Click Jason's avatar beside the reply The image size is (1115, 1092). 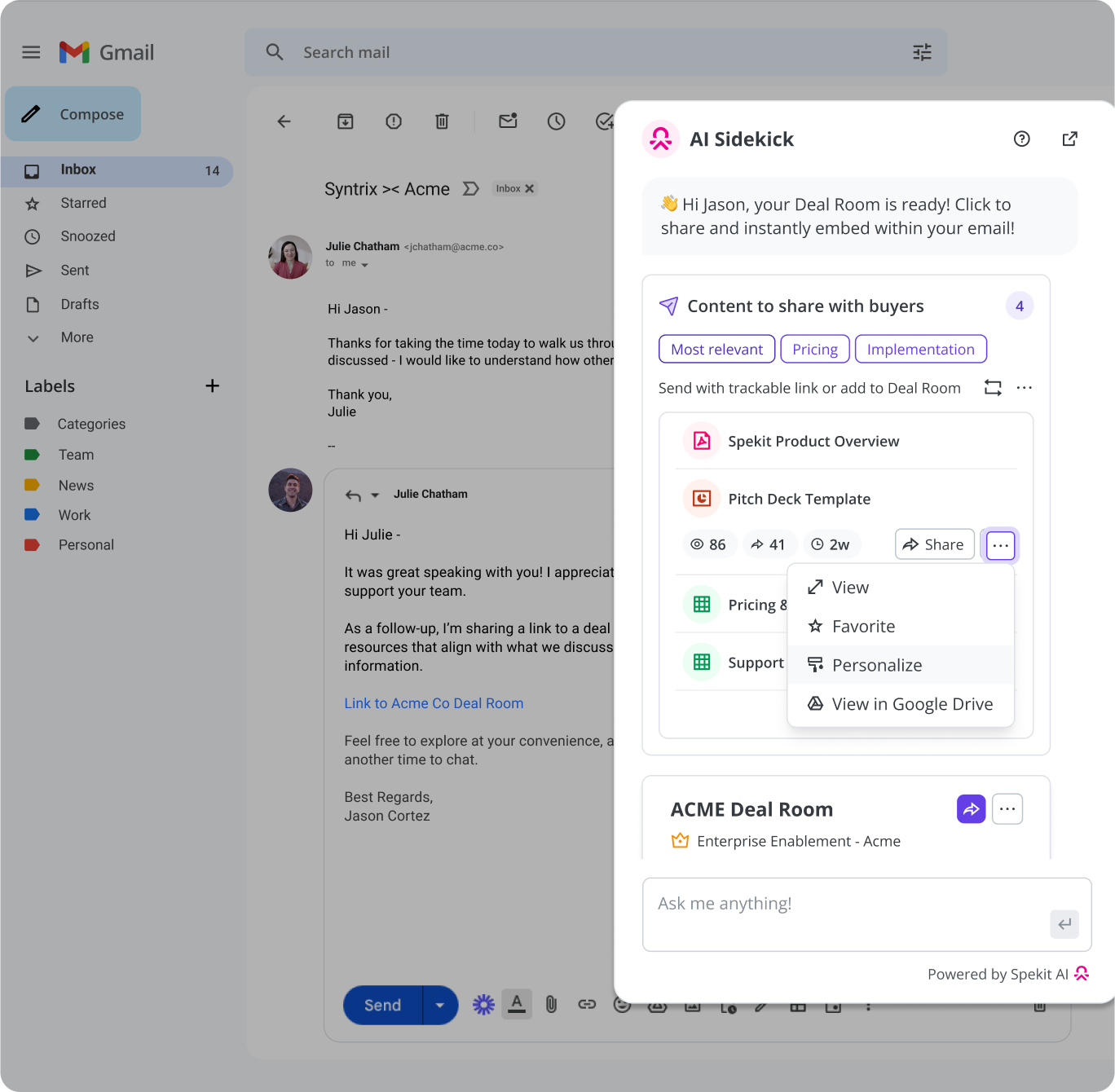point(290,490)
